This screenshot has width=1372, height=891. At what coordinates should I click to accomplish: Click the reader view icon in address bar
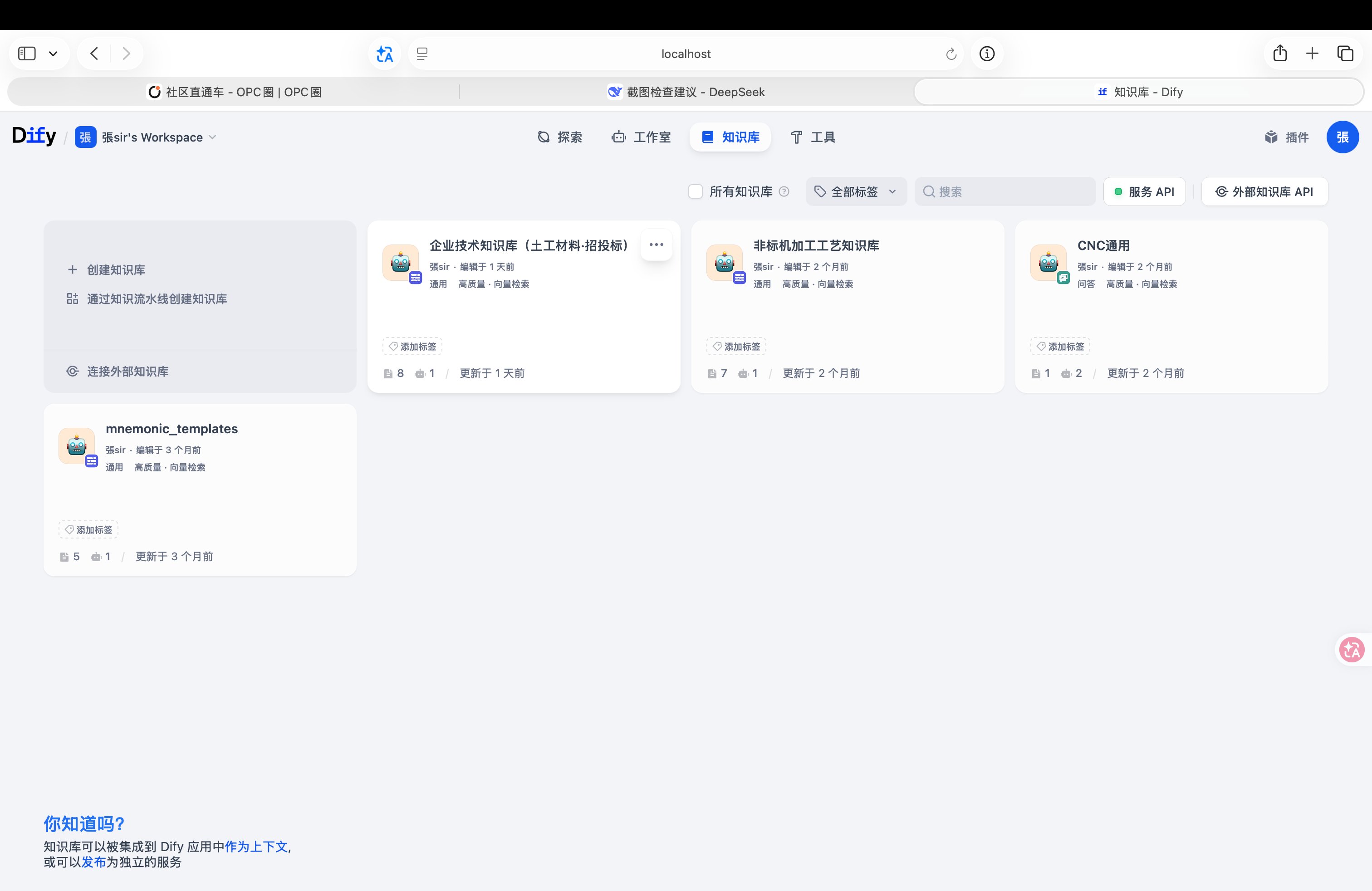pos(422,54)
